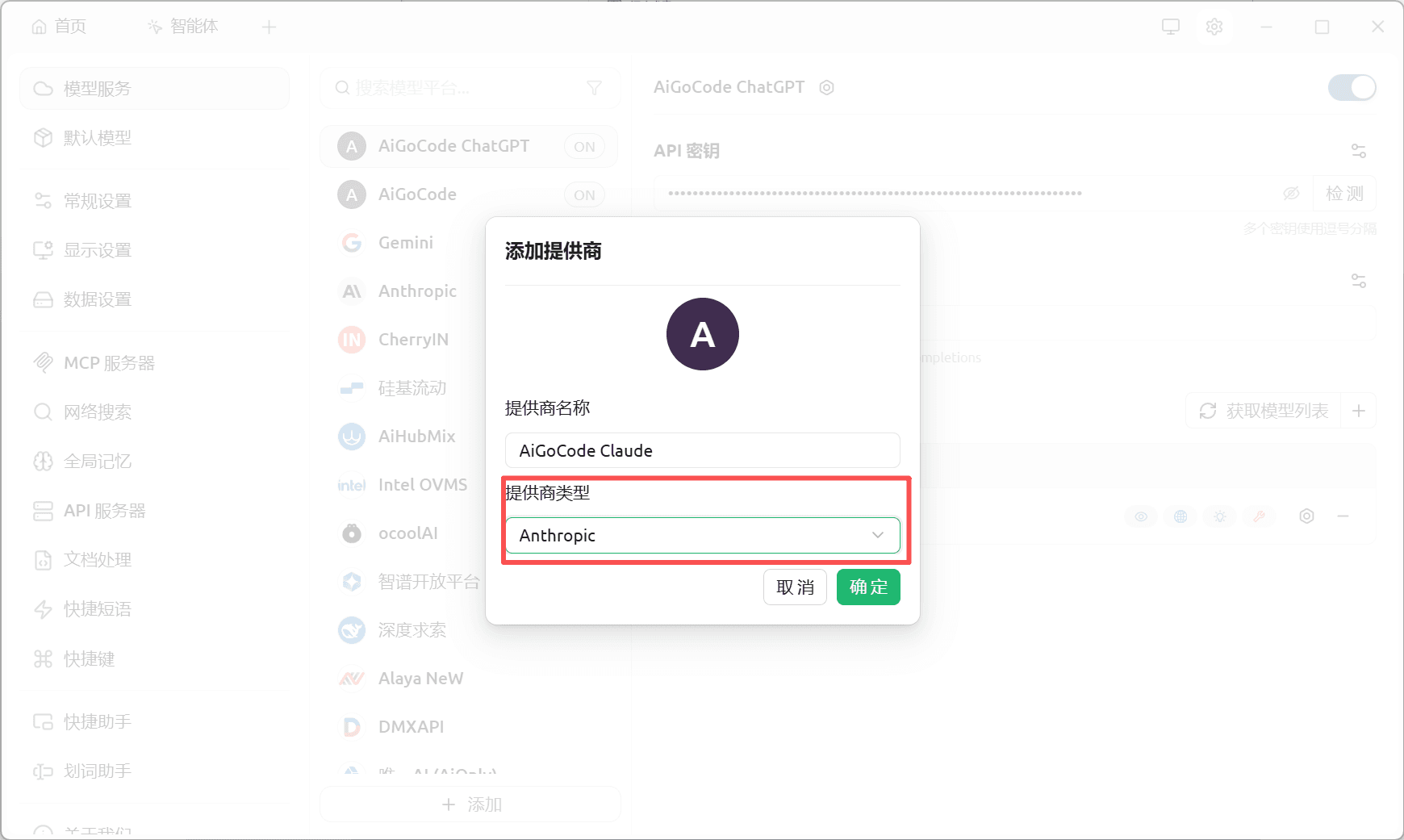This screenshot has height=840, width=1404.
Task: Open 默认模型 in the settings sidebar
Action: click(x=154, y=138)
